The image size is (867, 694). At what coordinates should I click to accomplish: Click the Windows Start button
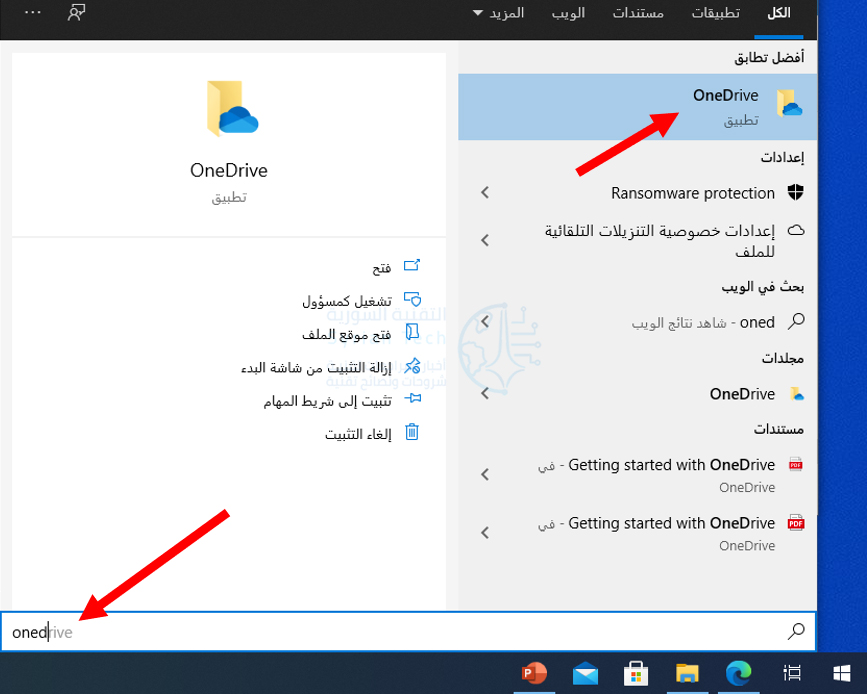pos(842,673)
